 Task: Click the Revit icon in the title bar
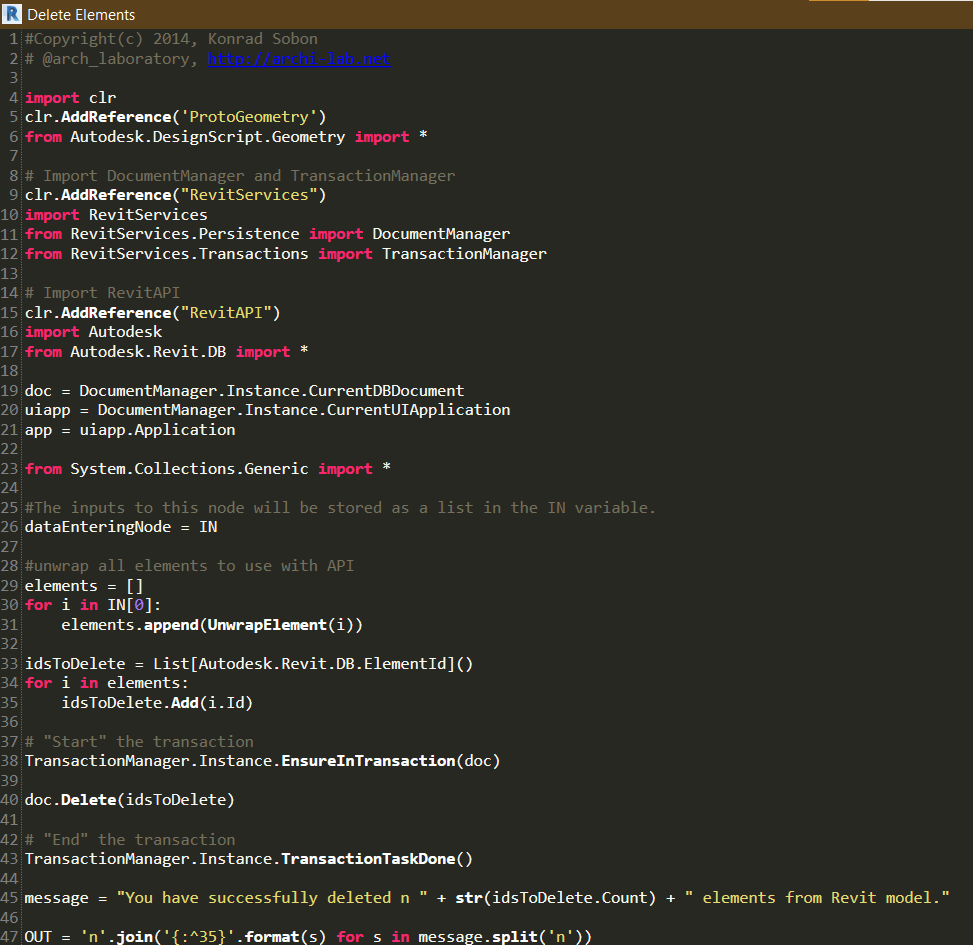(12, 14)
